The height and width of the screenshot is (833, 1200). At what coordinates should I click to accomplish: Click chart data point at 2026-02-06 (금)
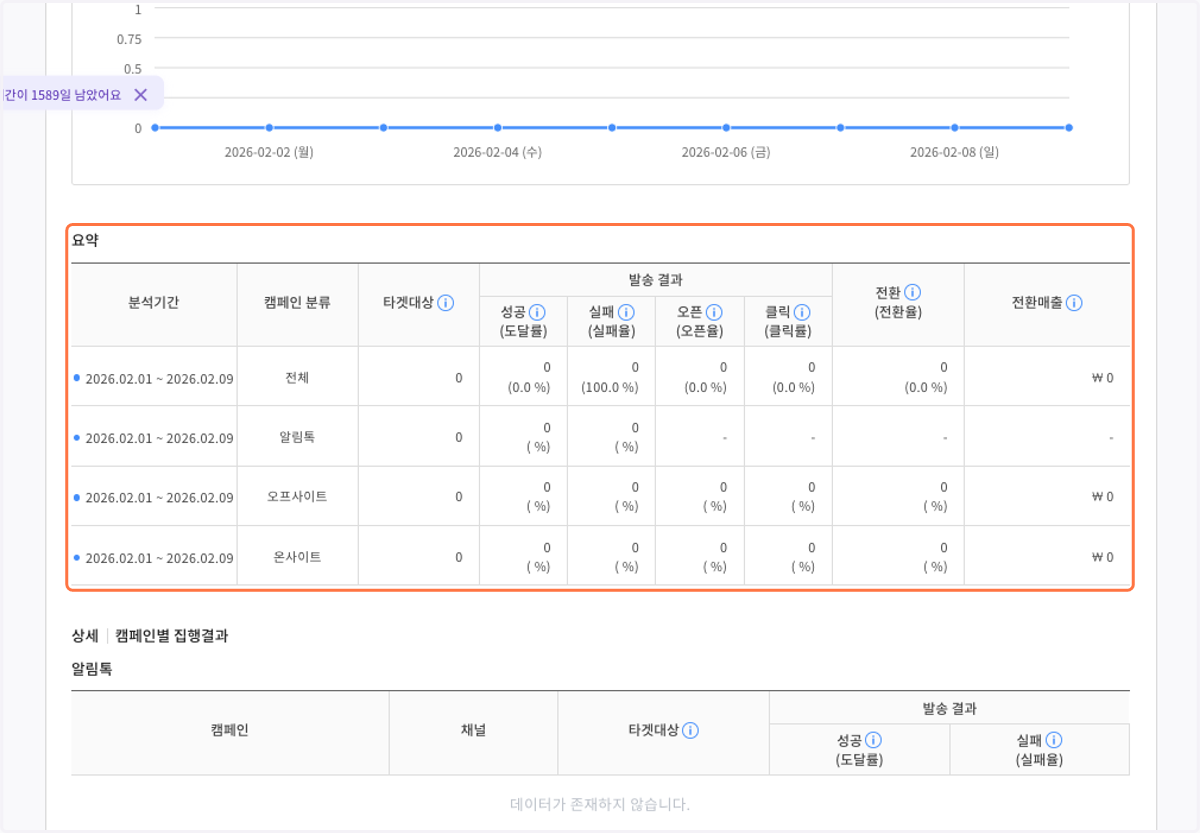pos(726,128)
